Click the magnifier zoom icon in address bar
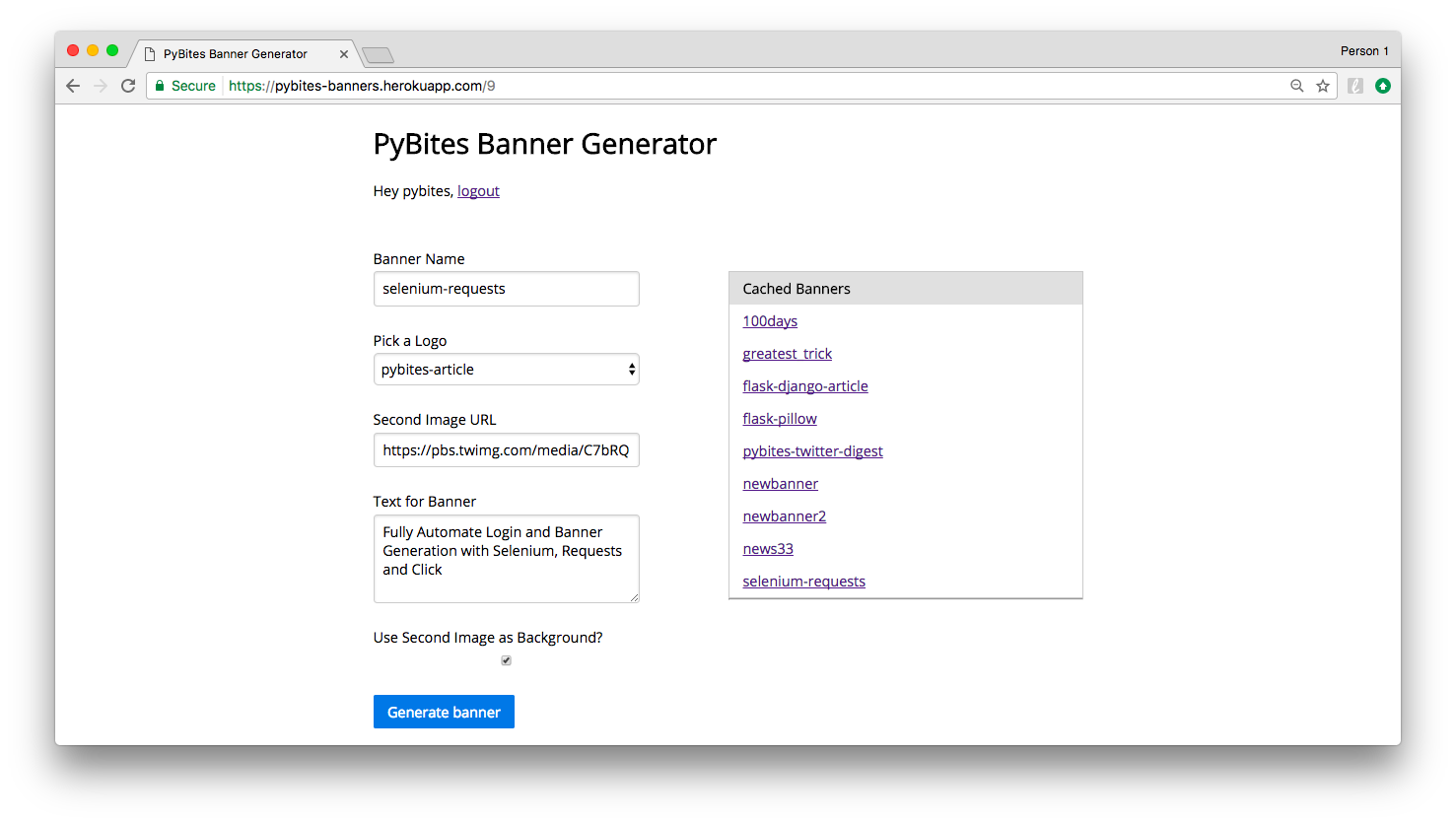The height and width of the screenshot is (824, 1456). click(x=1296, y=86)
